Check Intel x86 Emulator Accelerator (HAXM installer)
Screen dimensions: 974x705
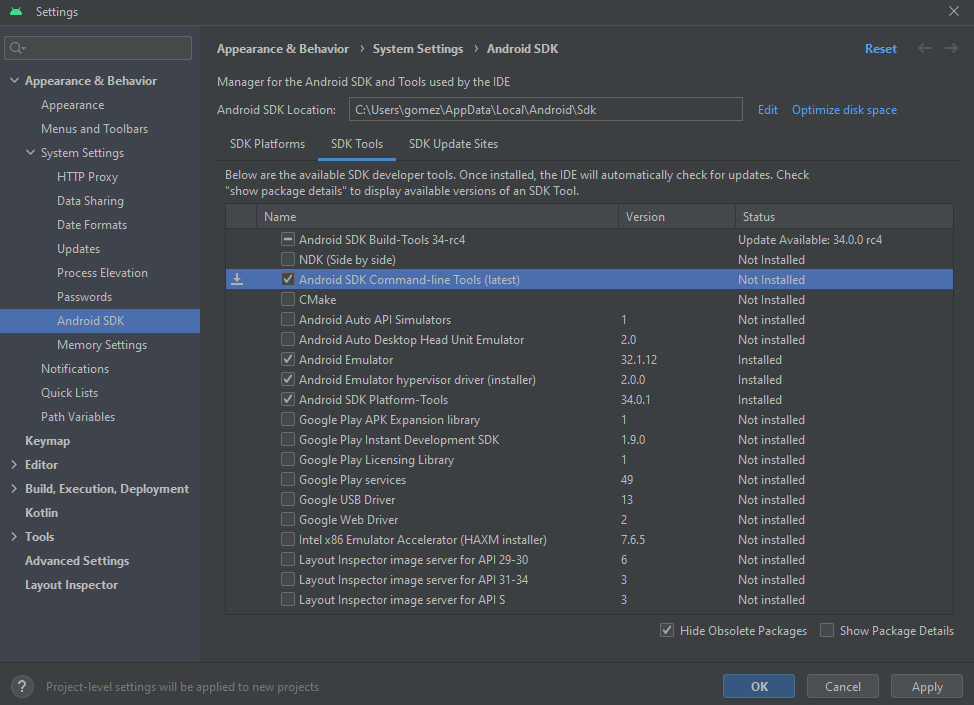[x=288, y=539]
